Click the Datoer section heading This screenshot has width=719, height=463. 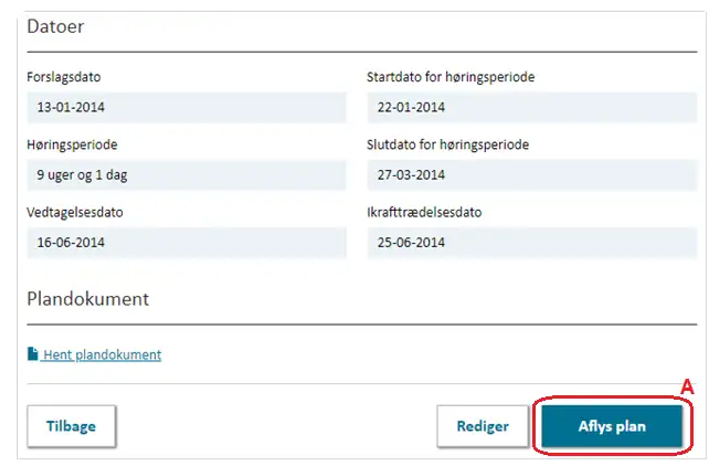(x=55, y=27)
